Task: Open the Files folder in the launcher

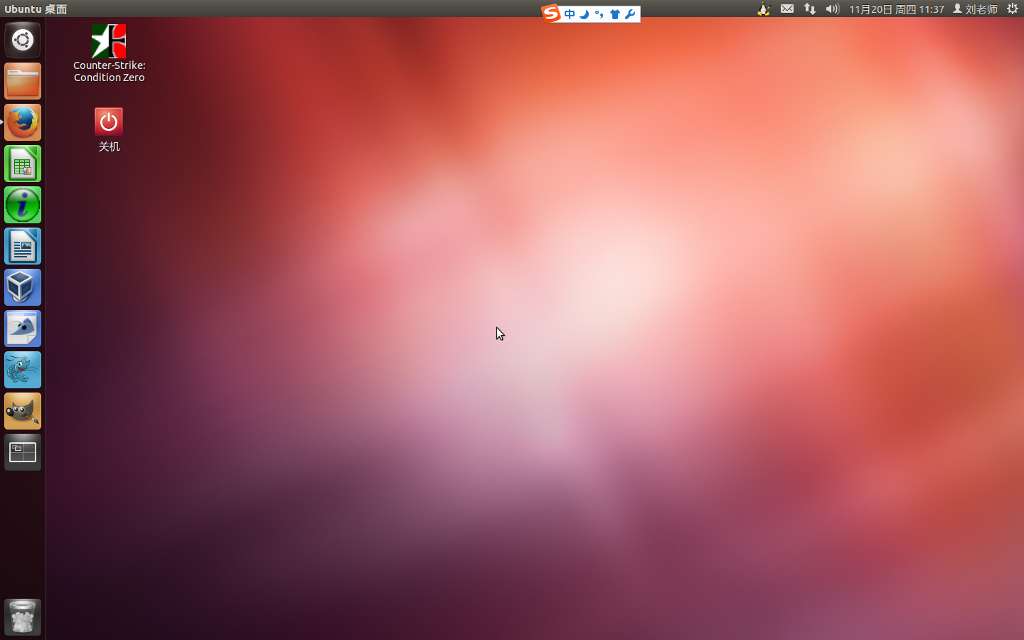Action: [22, 81]
